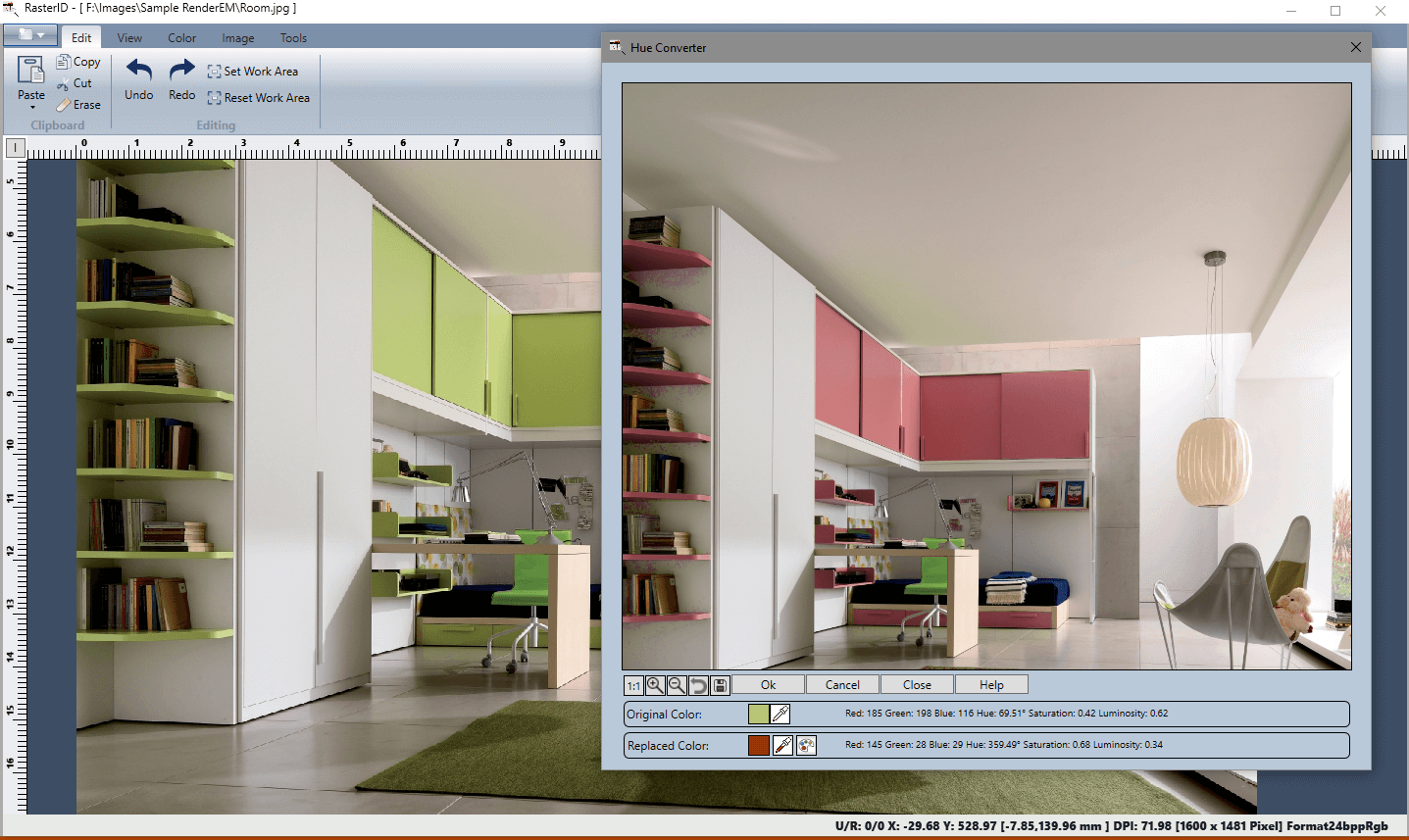Pick Replaced Color with the eyedropper
This screenshot has width=1409, height=840.
(782, 746)
